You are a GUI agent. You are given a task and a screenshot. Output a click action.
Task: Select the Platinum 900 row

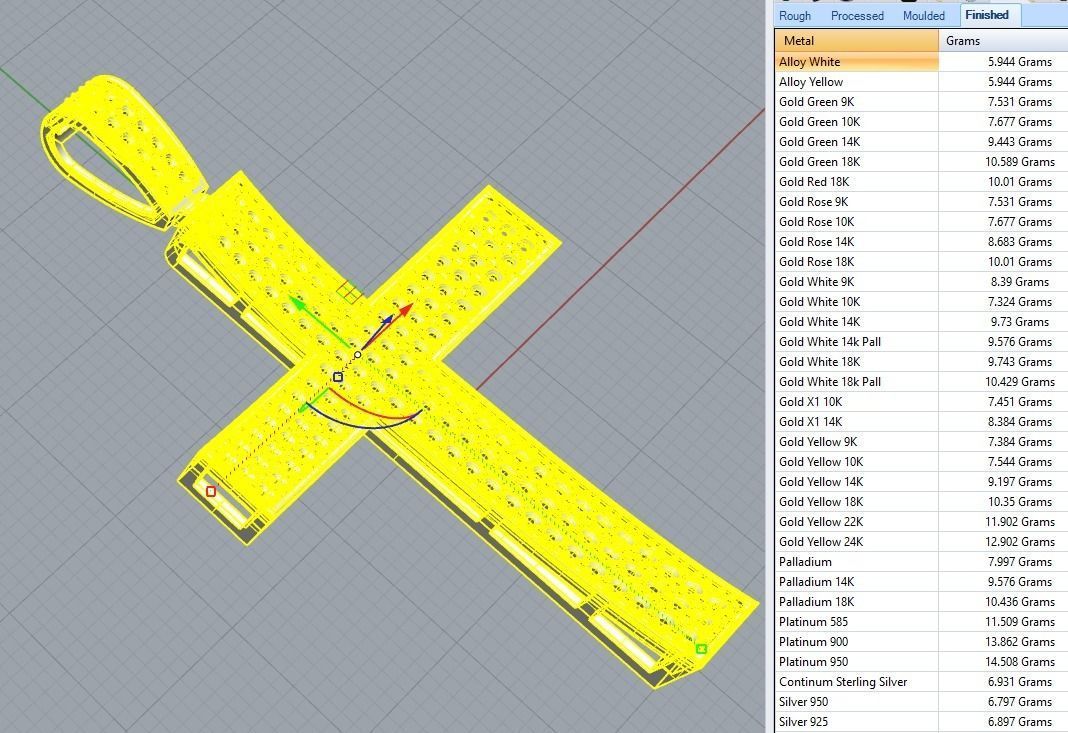coord(922,641)
